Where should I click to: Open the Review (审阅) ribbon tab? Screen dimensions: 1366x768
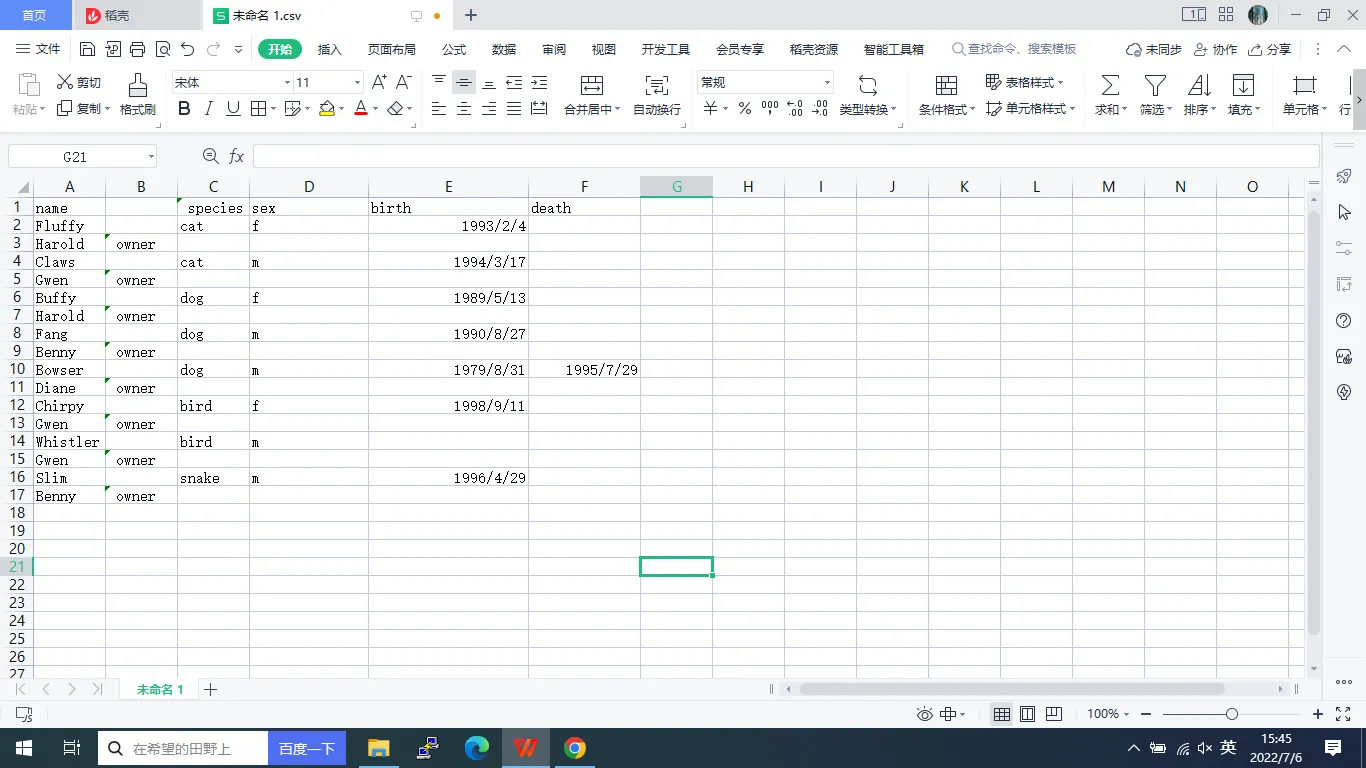[x=554, y=49]
